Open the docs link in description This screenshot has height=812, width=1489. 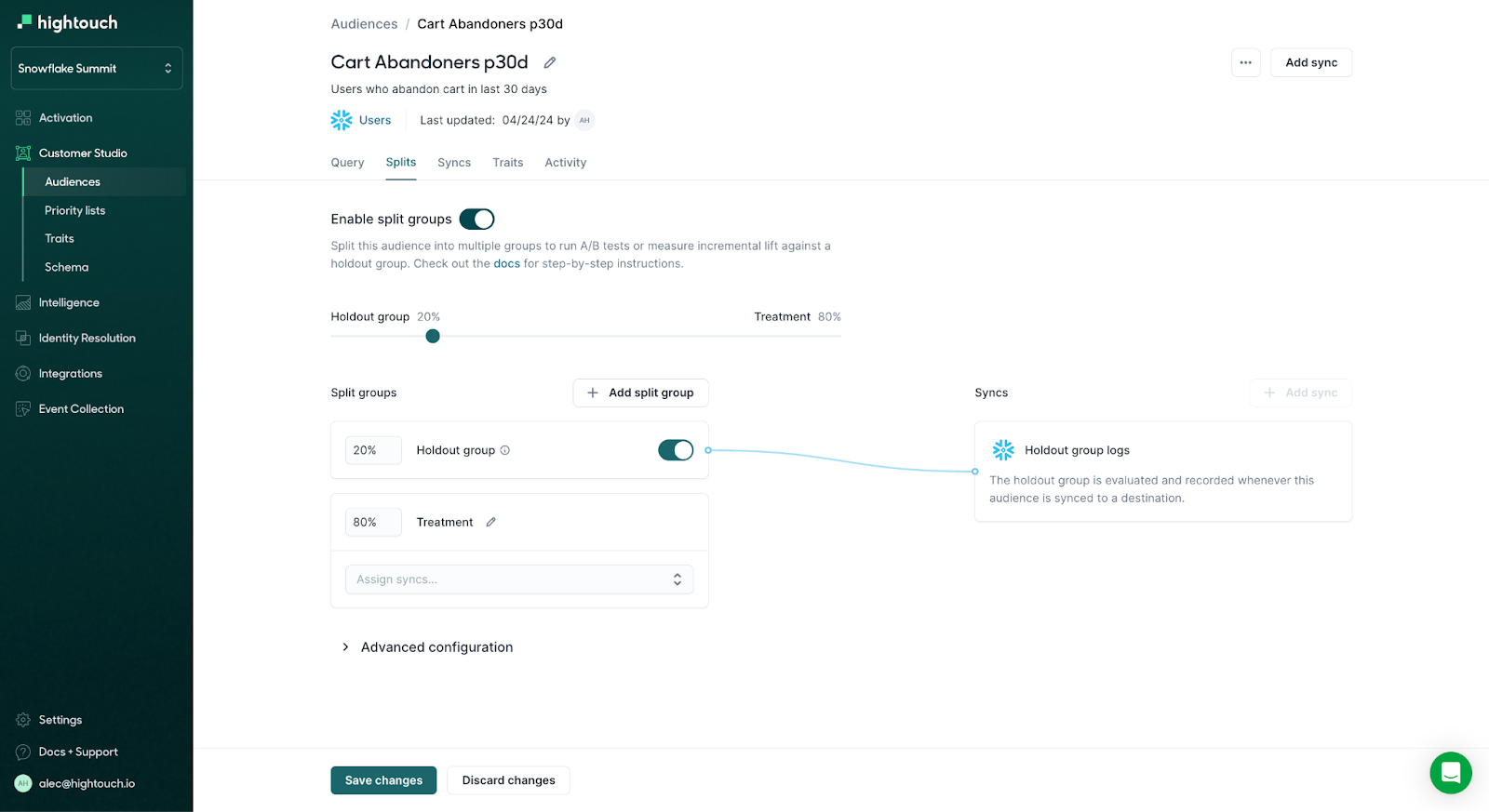pos(506,263)
